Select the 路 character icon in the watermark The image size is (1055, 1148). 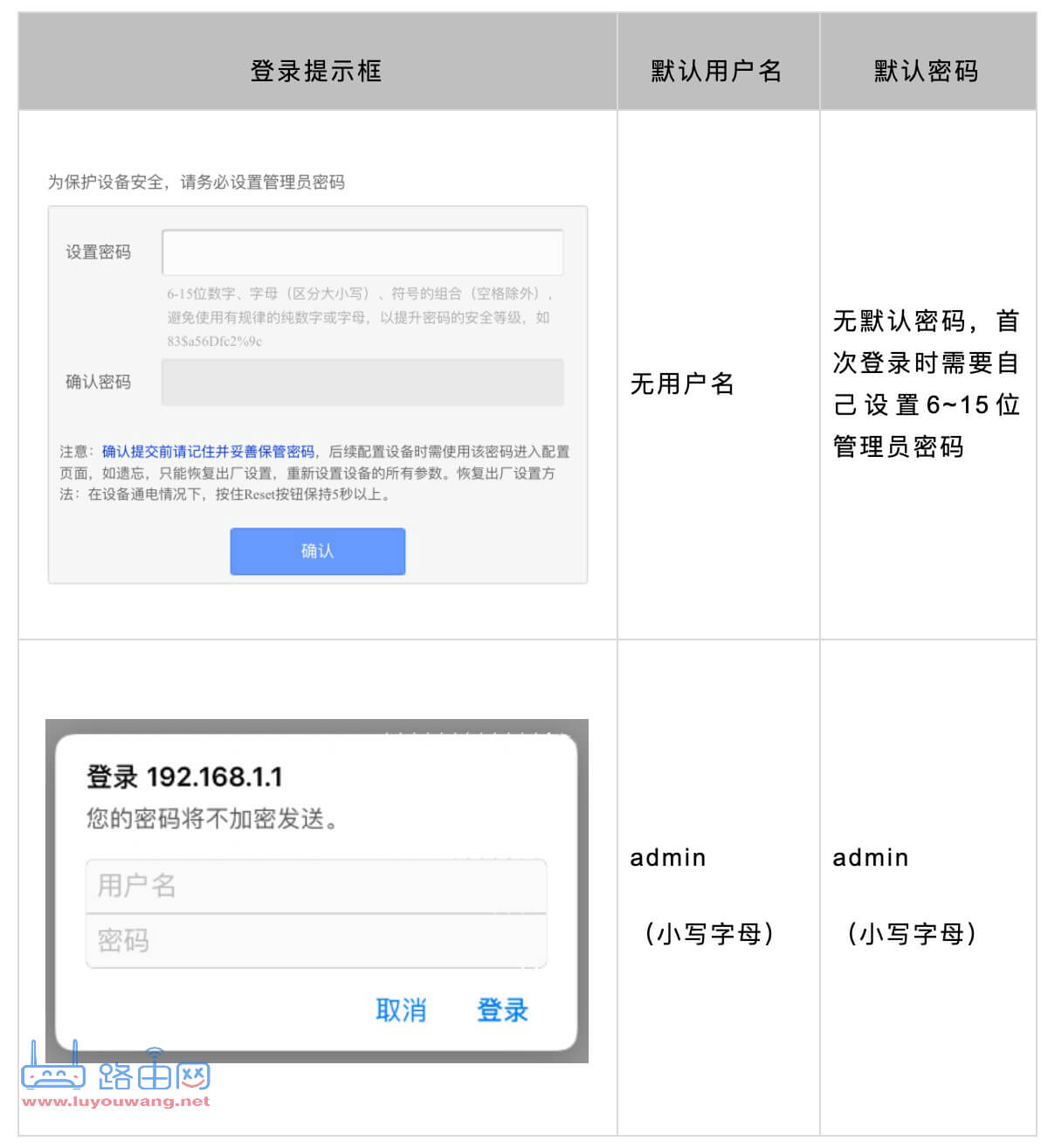[x=115, y=1076]
